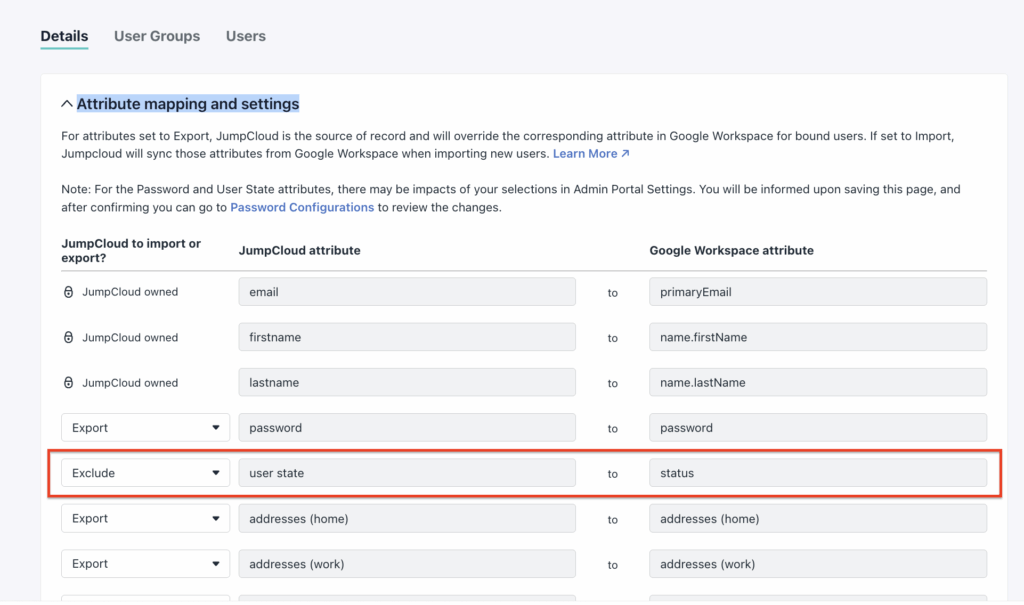Click JumpCloud addresses (home) attribute field

pos(407,519)
